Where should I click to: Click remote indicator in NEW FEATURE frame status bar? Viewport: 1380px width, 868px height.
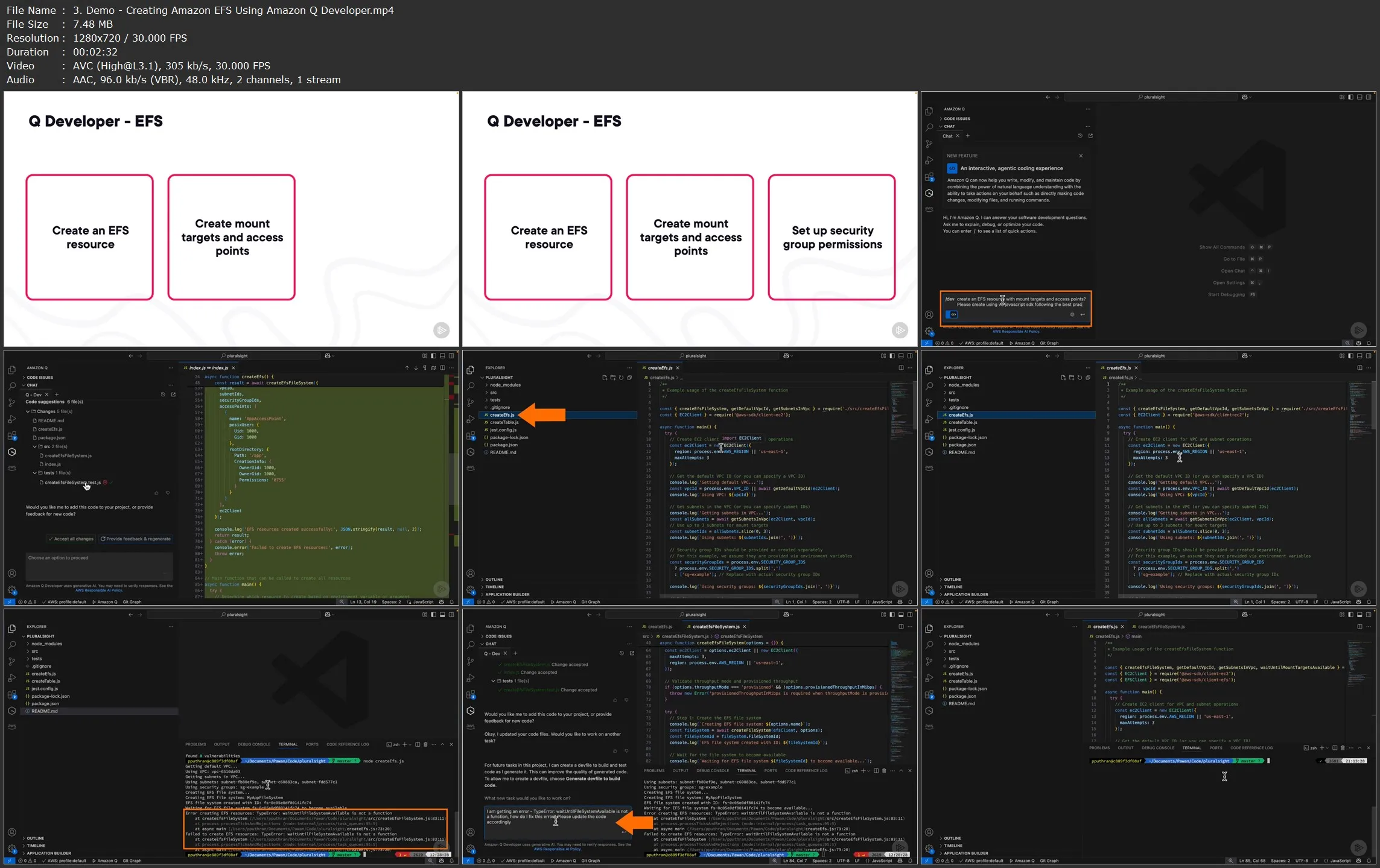[927, 343]
